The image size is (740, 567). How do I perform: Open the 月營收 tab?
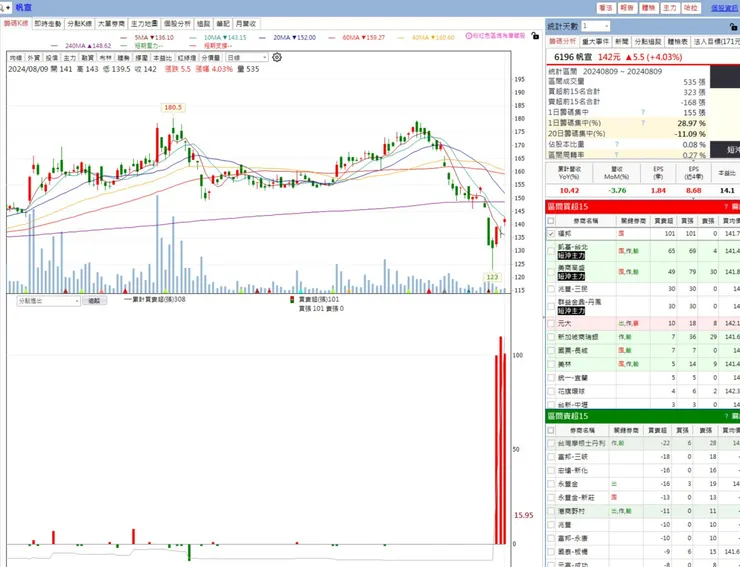point(246,24)
